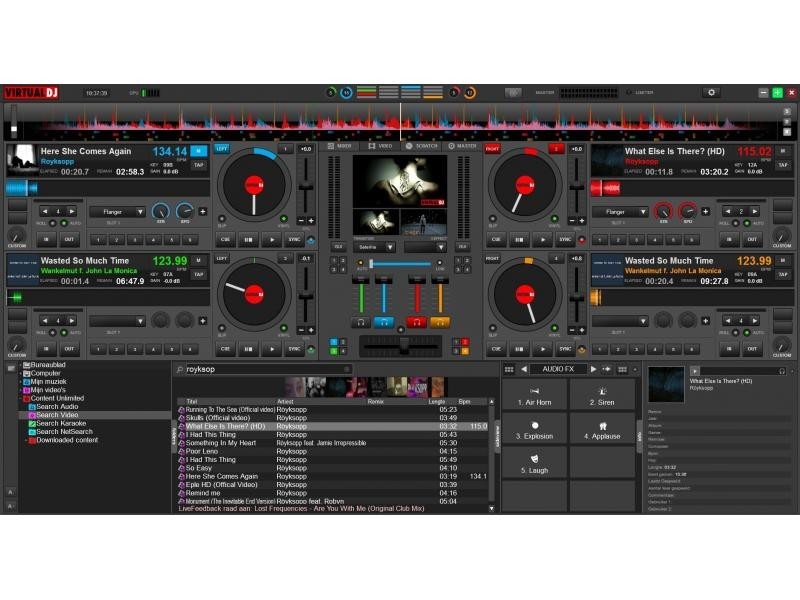This screenshot has height=600, width=800.
Task: Click the green channel headphone cue icon
Action: 361,322
